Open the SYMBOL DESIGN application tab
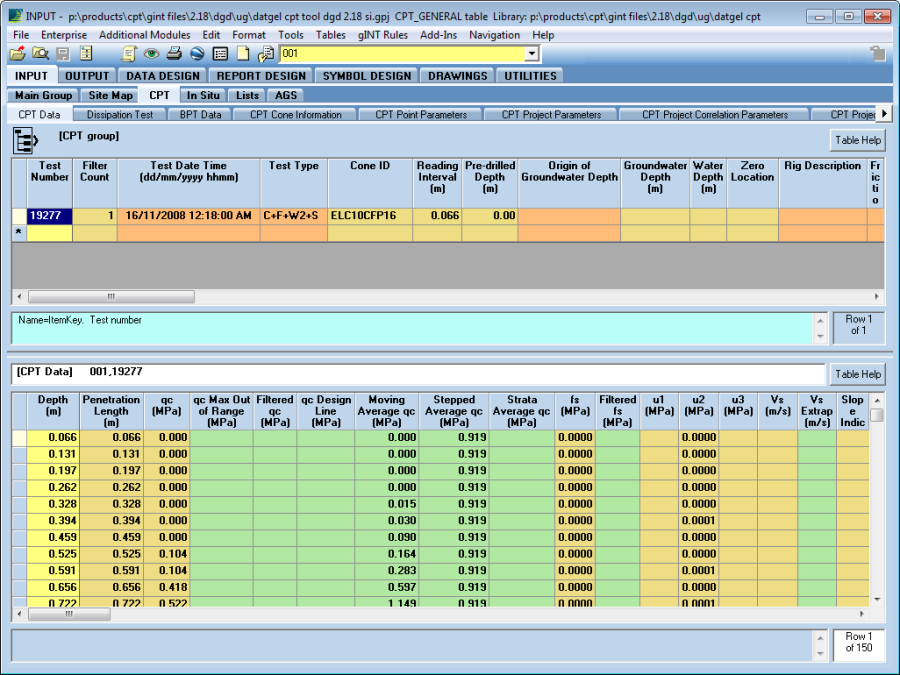This screenshot has height=675, width=900. coord(366,75)
